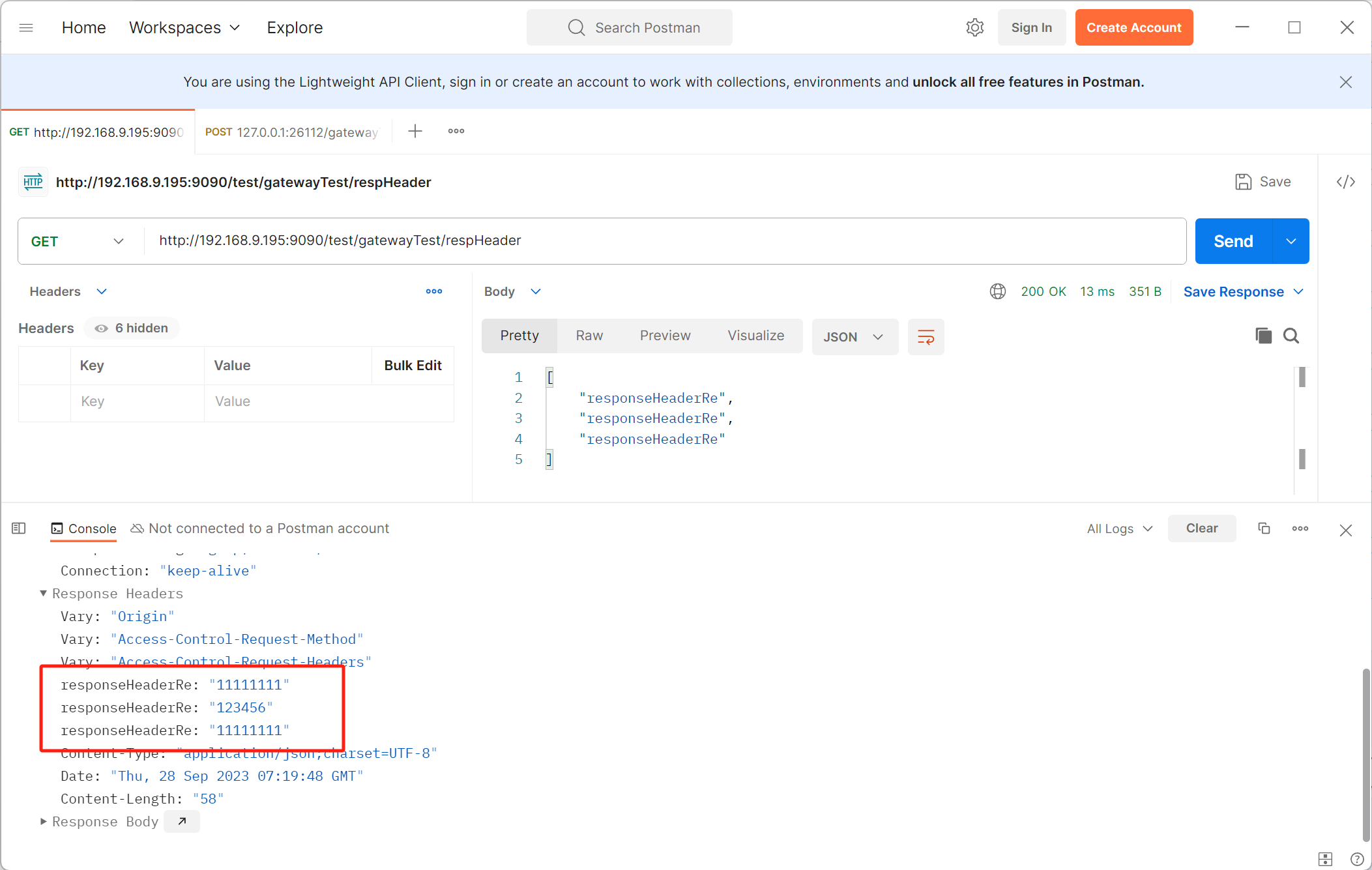Search the response body via magnifier icon

tap(1291, 336)
